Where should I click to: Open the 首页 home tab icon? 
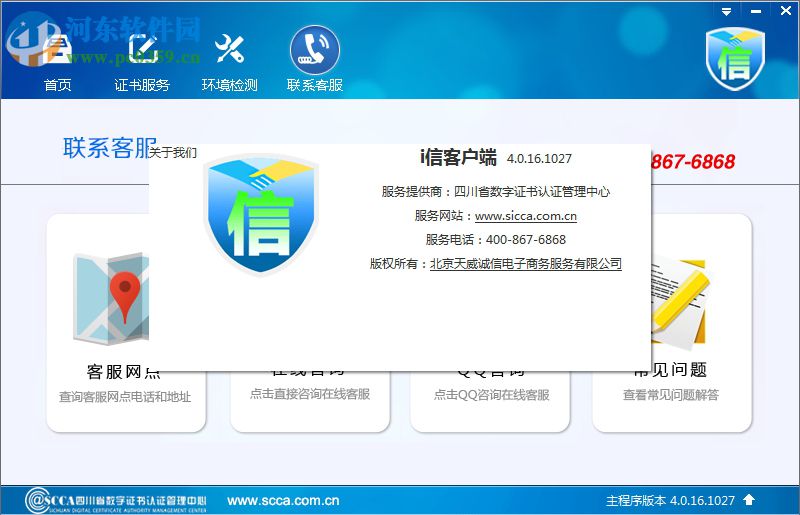(x=57, y=50)
